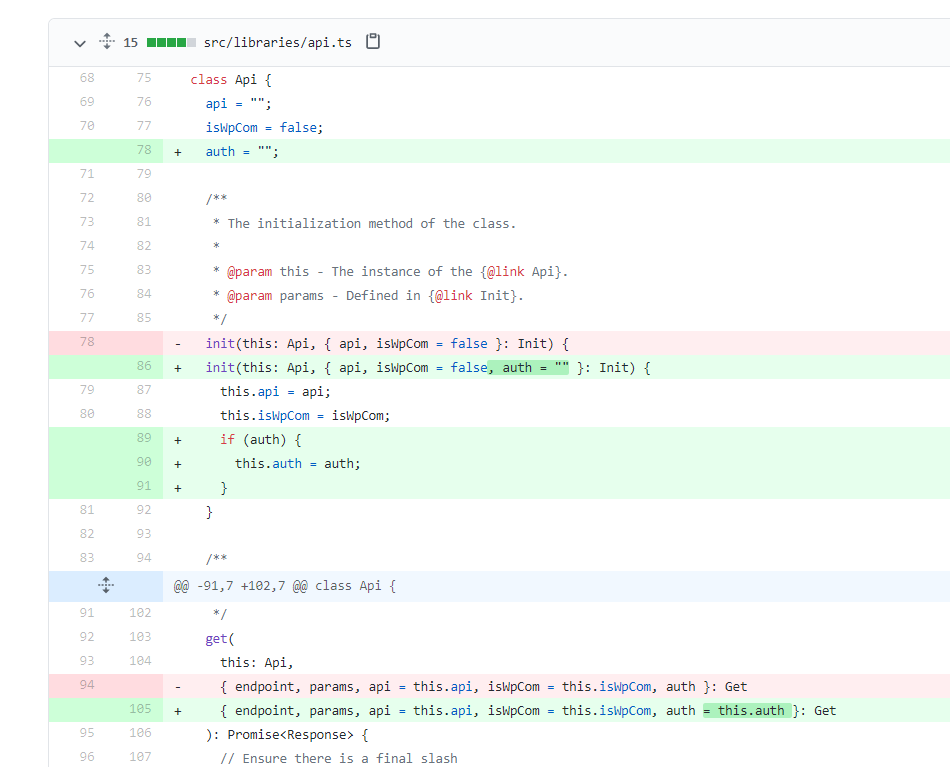The image size is (950, 767).
Task: Select added line number 105
Action: (140, 710)
